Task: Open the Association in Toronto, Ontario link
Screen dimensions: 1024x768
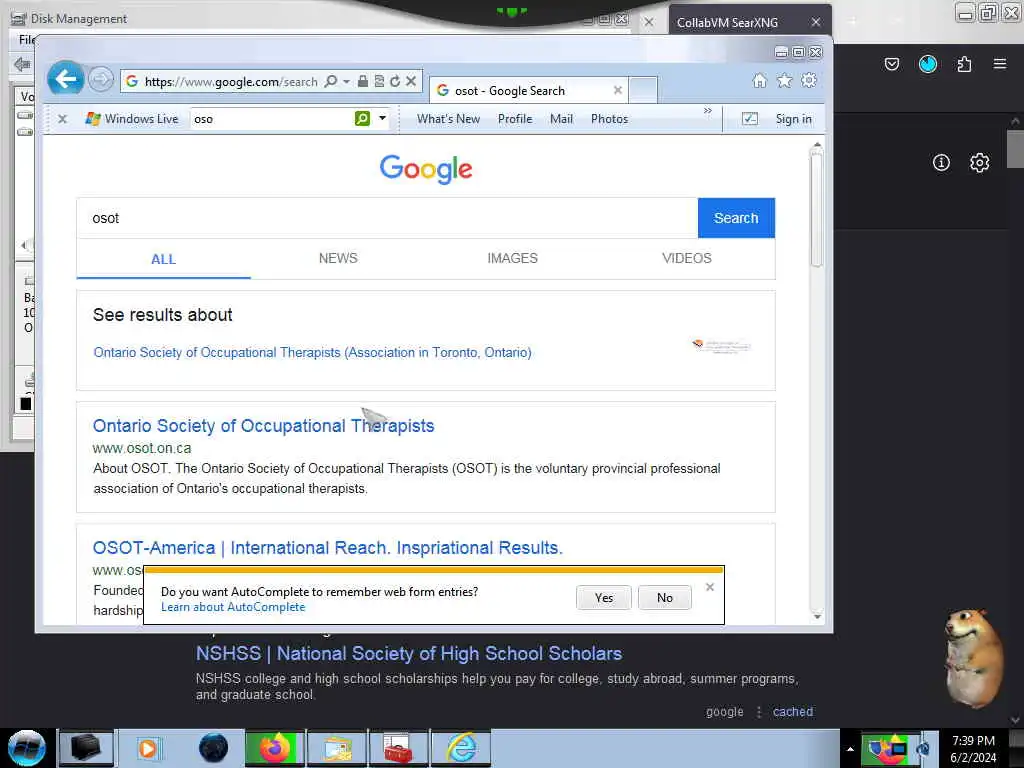Action: [312, 353]
